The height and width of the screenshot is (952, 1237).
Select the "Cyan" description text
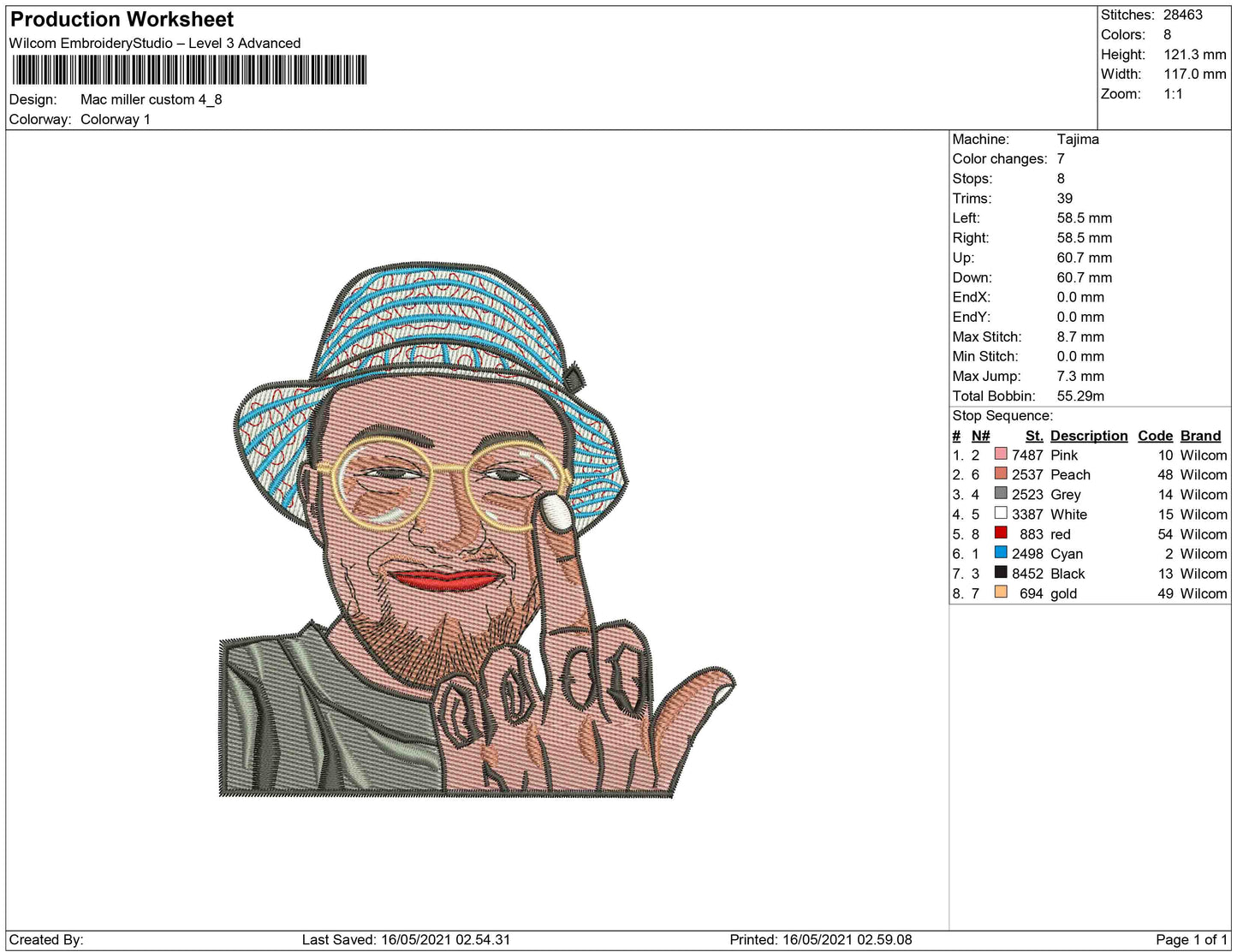pyautogui.click(x=1067, y=554)
